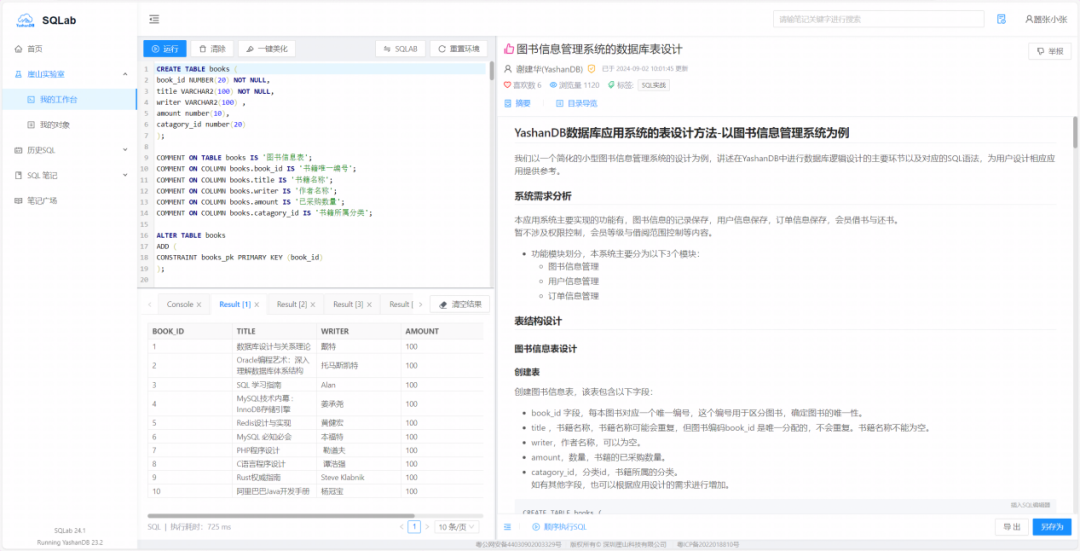1080x551 pixels.
Task: Go to the previous results page arrow
Action: coord(402,527)
